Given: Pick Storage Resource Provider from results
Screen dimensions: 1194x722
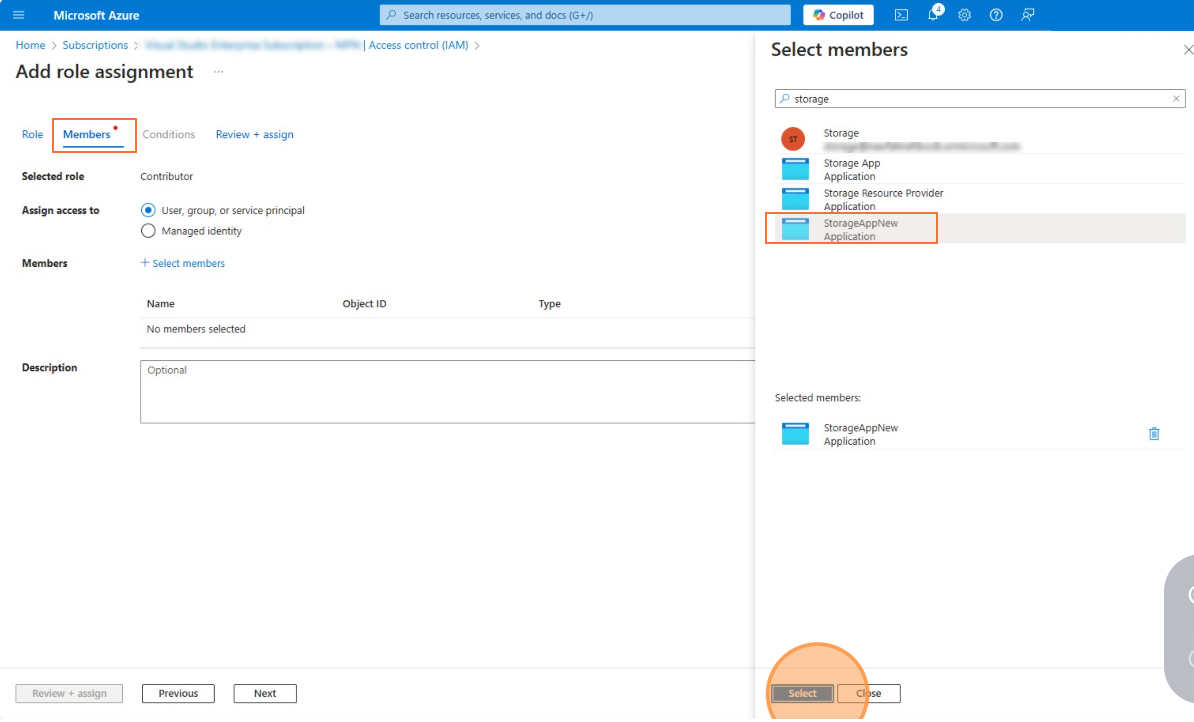Looking at the screenshot, I should point(883,199).
